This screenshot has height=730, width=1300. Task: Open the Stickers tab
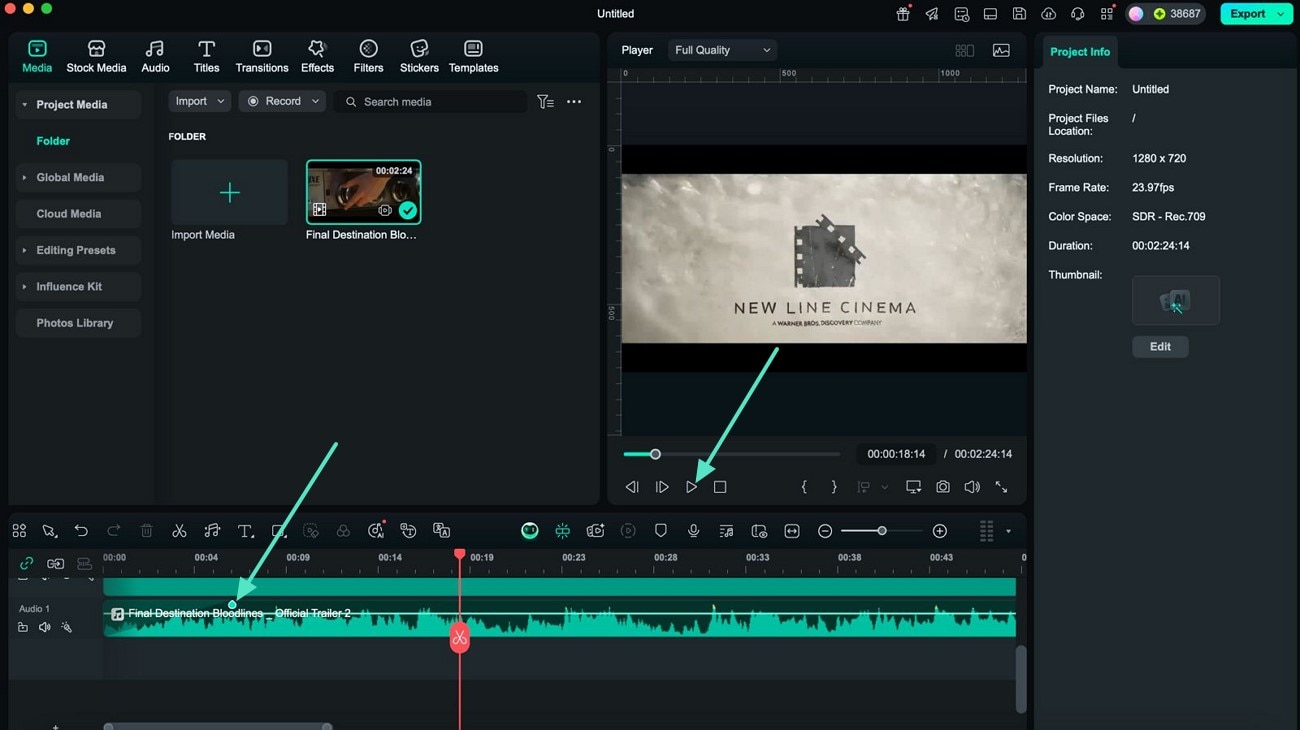419,57
